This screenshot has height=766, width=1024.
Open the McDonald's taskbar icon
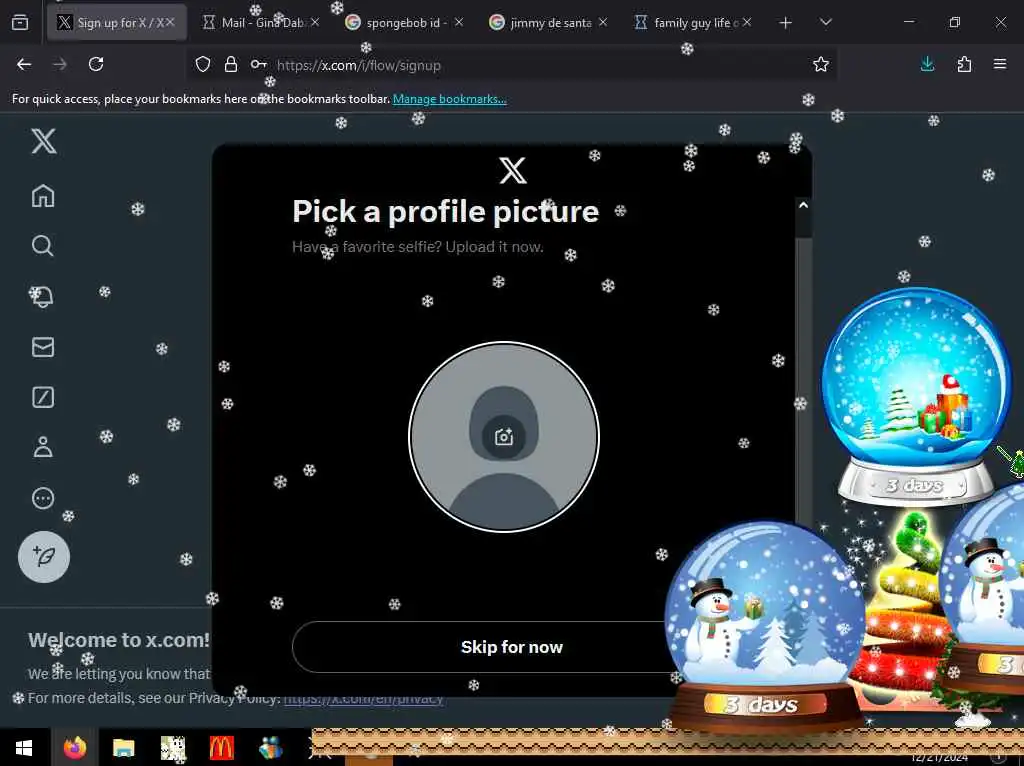[221, 748]
